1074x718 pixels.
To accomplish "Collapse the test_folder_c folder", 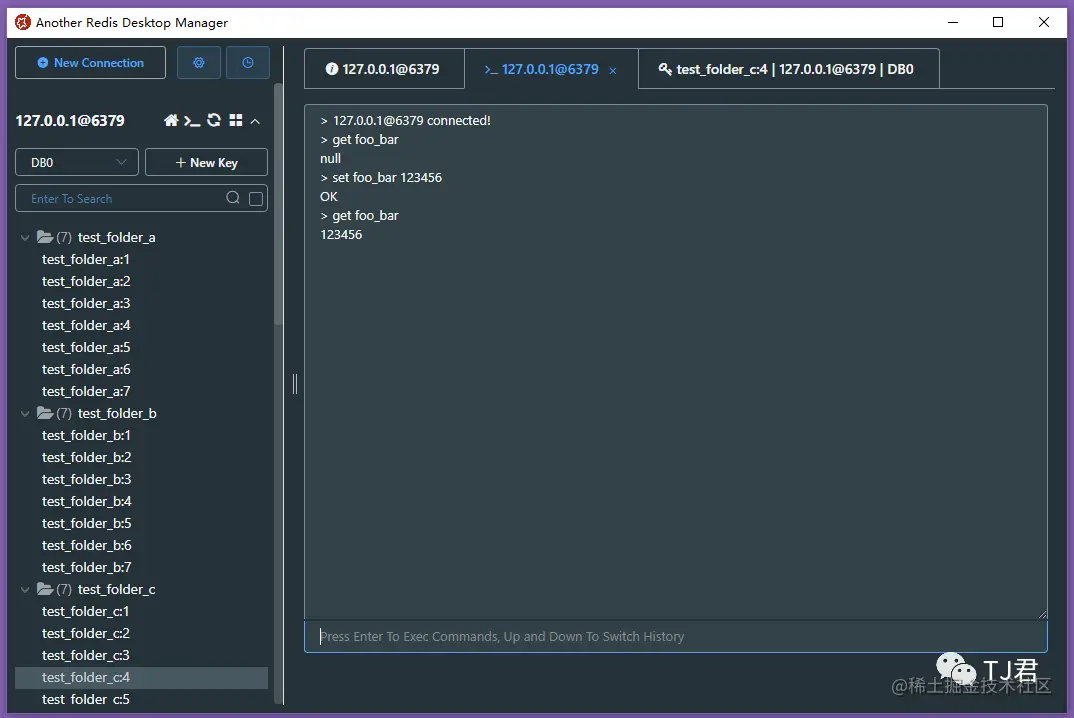I will (25, 590).
